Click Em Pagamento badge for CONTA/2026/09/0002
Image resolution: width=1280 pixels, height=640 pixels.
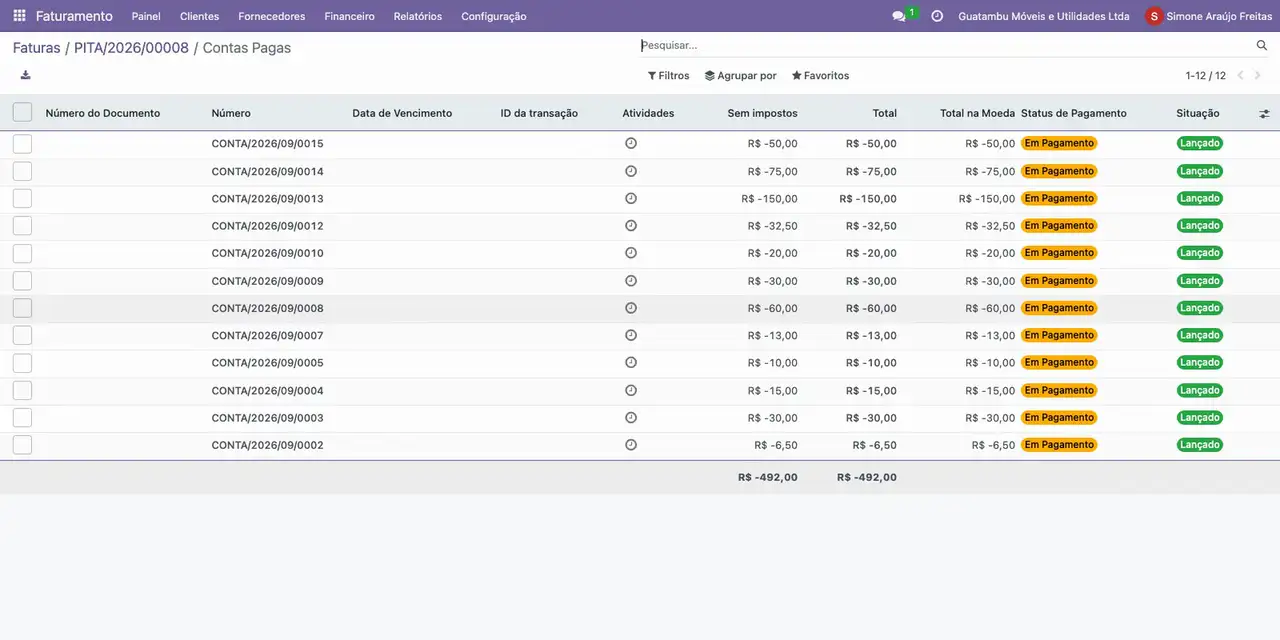click(x=1059, y=445)
